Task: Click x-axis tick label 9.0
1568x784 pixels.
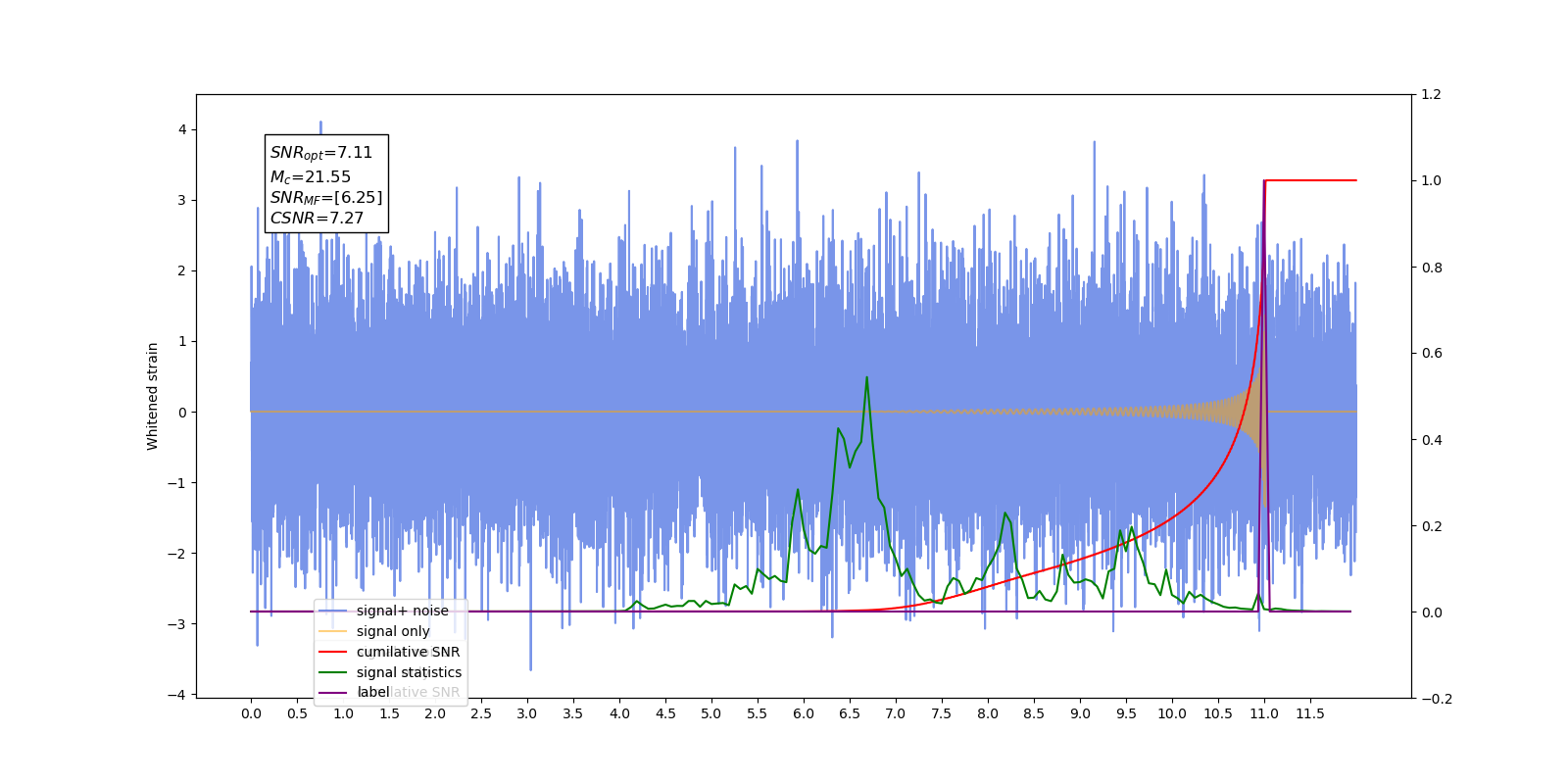Action: [x=1080, y=714]
